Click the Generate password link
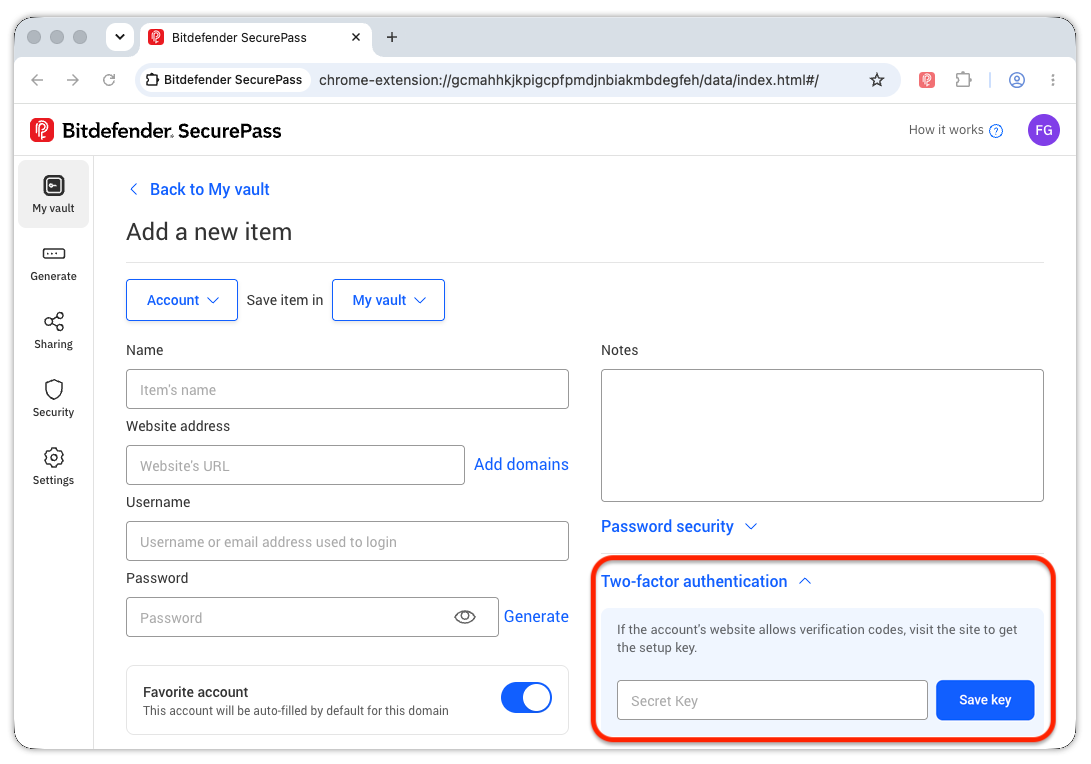1091x764 pixels. tap(536, 616)
